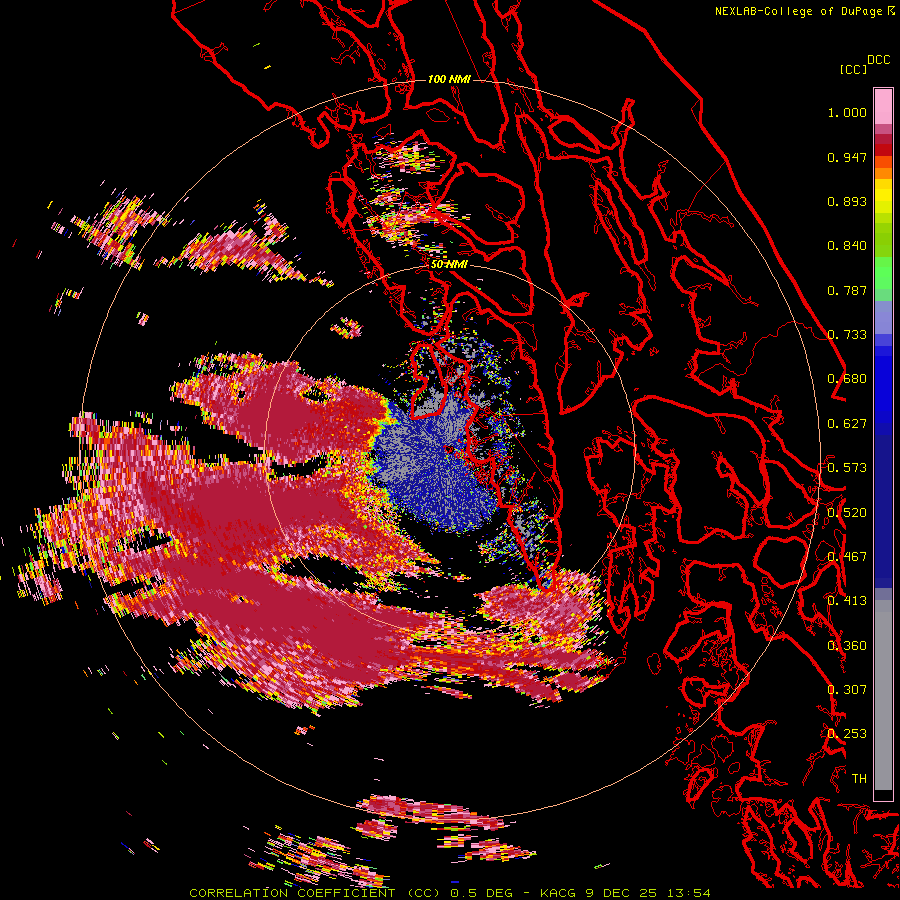Select the 0.413 color scale value
The image size is (900, 900).
[x=847, y=601]
